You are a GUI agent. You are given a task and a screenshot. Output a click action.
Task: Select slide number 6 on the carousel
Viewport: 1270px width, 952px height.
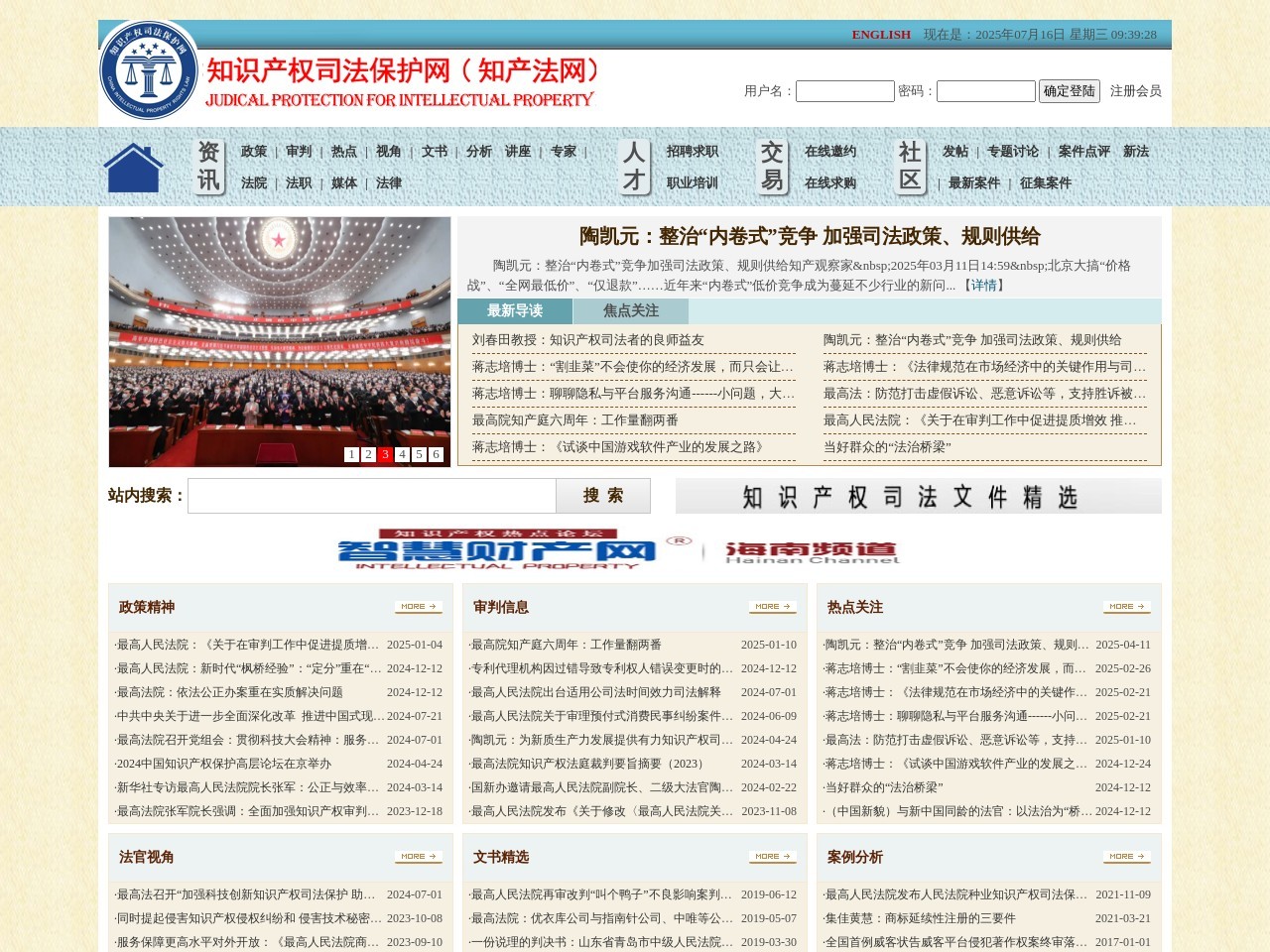click(x=436, y=454)
